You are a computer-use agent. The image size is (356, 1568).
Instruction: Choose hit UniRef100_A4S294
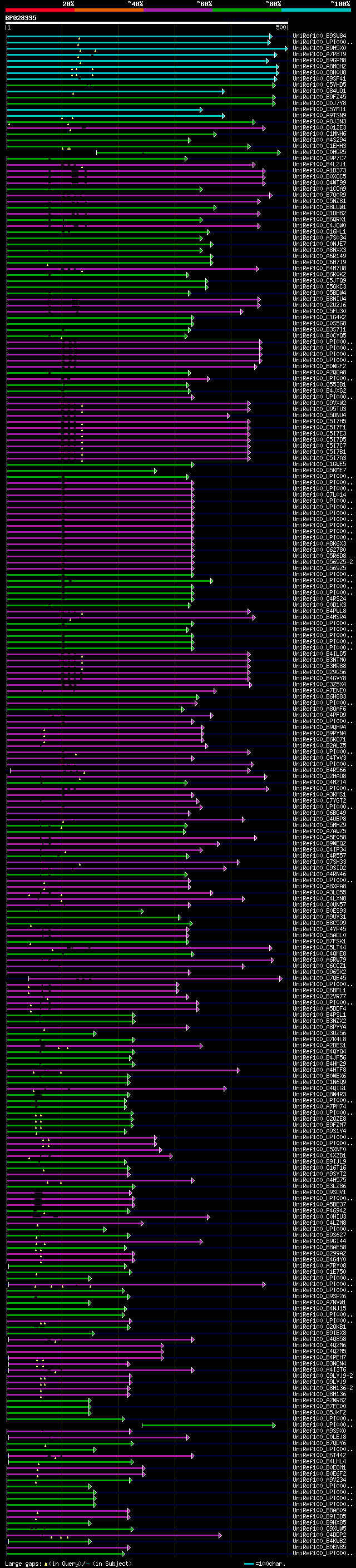319,140
